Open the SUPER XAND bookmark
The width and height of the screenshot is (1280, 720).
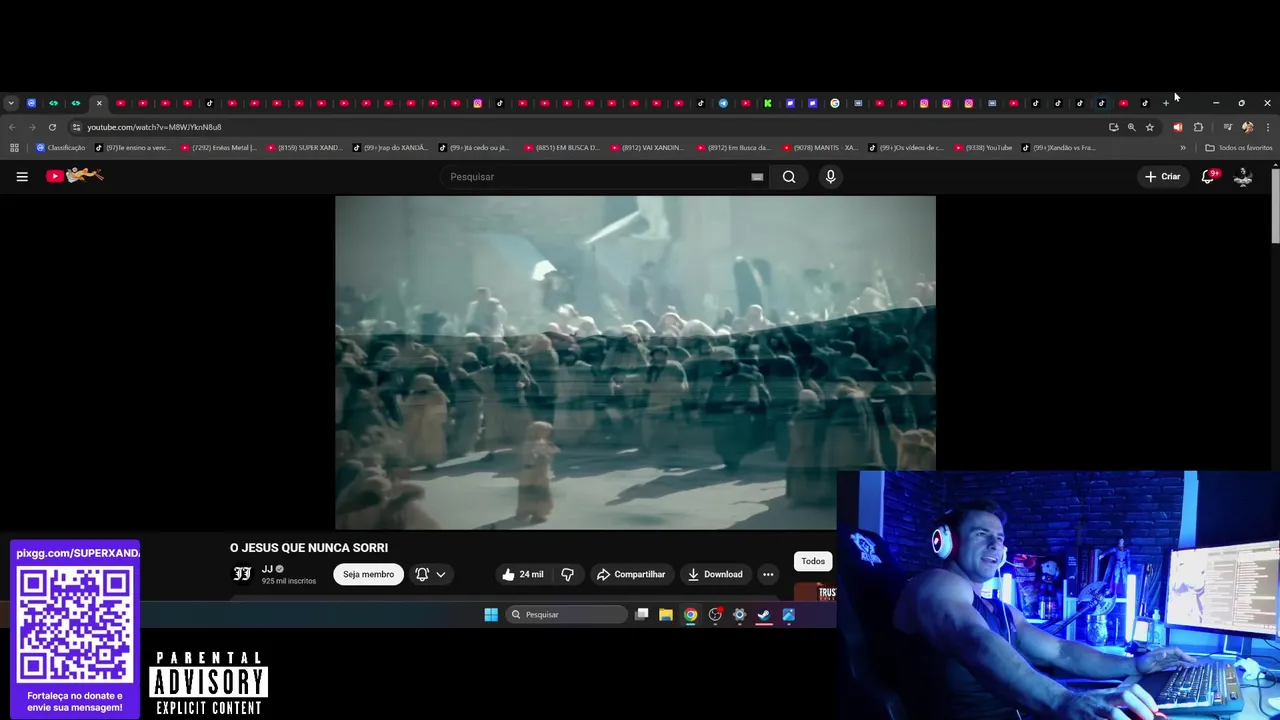click(x=304, y=148)
